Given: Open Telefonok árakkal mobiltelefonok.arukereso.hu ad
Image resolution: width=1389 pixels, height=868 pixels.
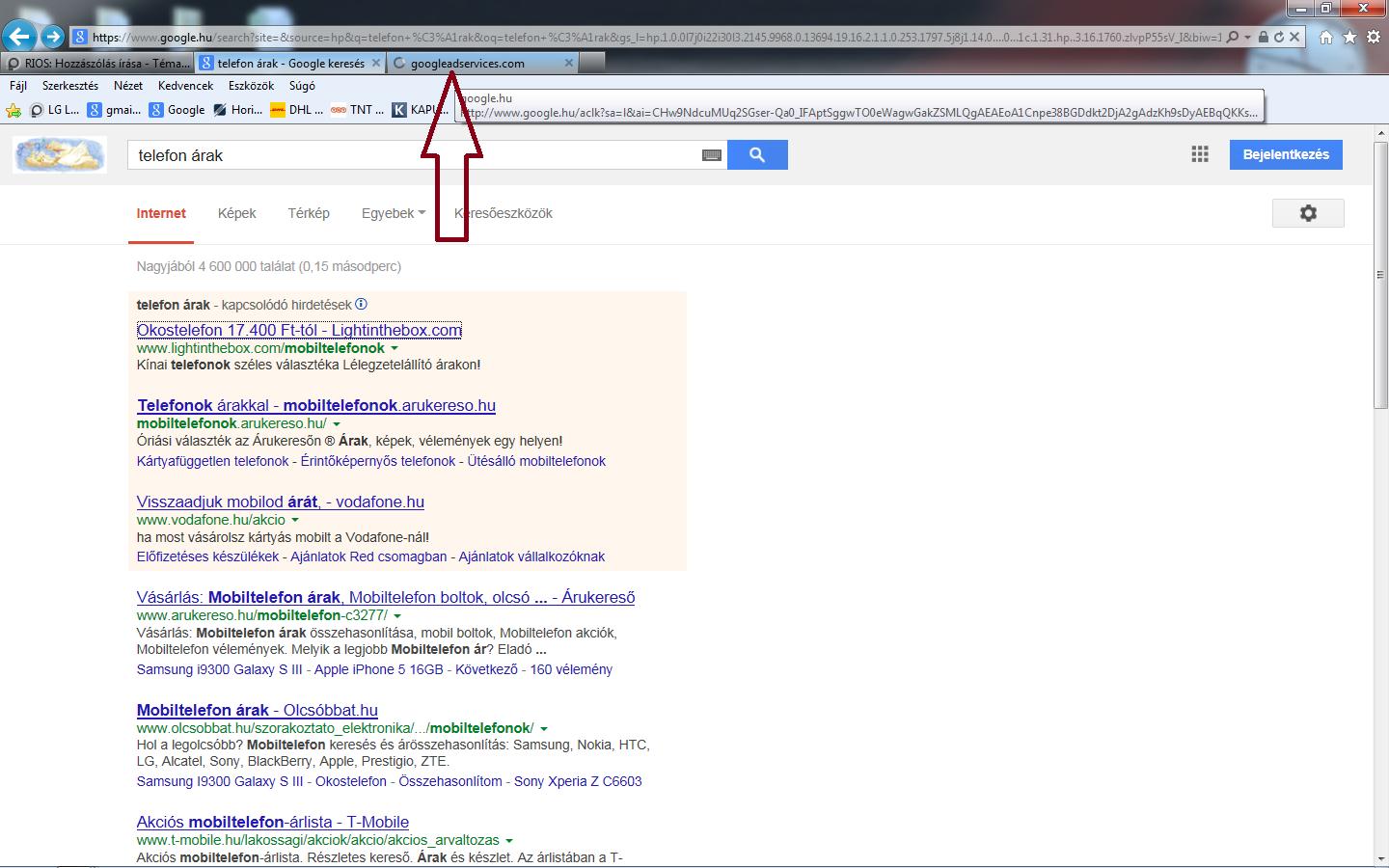Looking at the screenshot, I should [x=316, y=405].
